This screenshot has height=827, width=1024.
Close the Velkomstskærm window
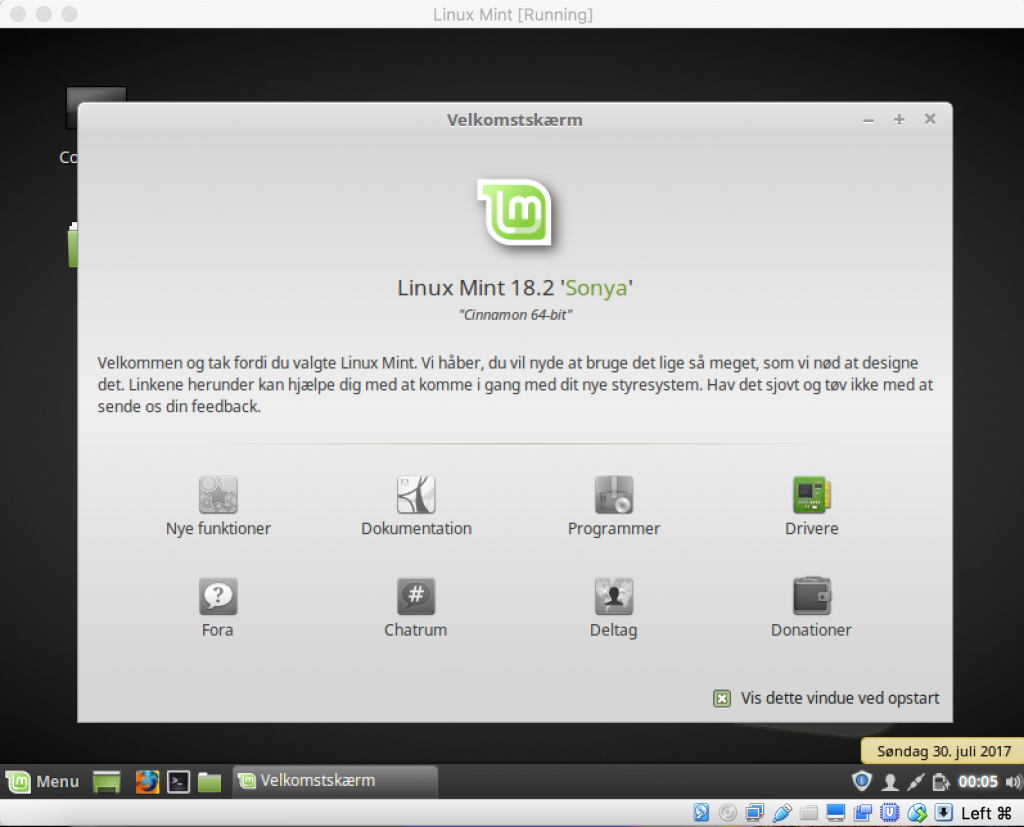click(x=930, y=119)
